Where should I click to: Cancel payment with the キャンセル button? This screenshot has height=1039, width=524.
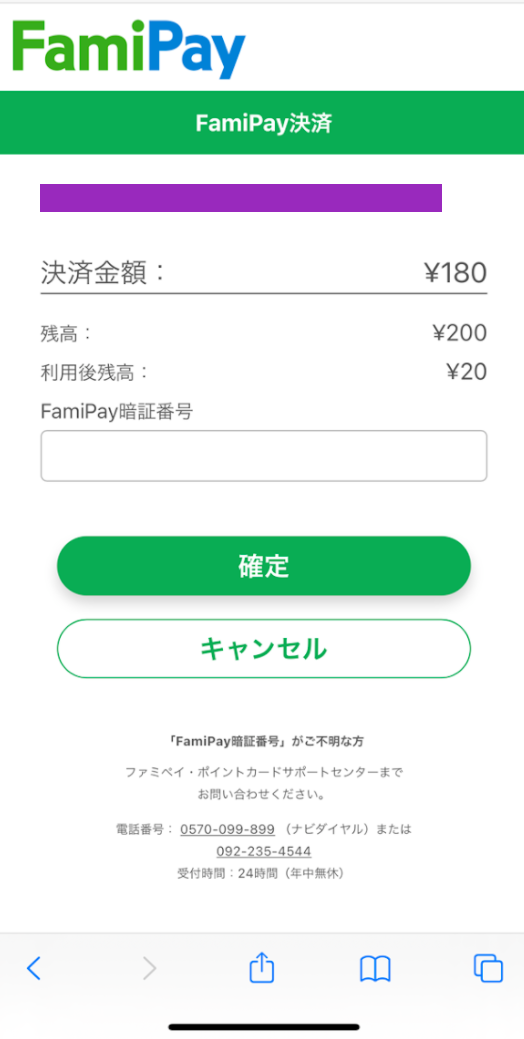(264, 649)
